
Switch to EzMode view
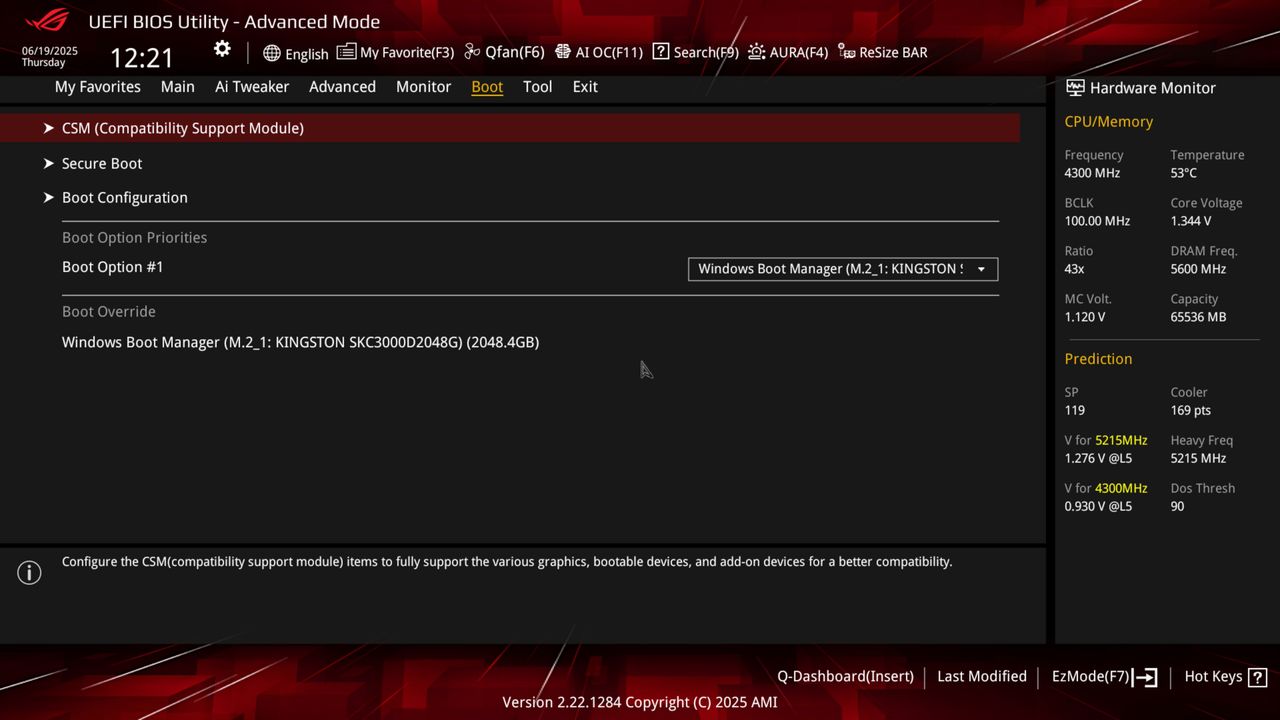pyautogui.click(x=1091, y=676)
